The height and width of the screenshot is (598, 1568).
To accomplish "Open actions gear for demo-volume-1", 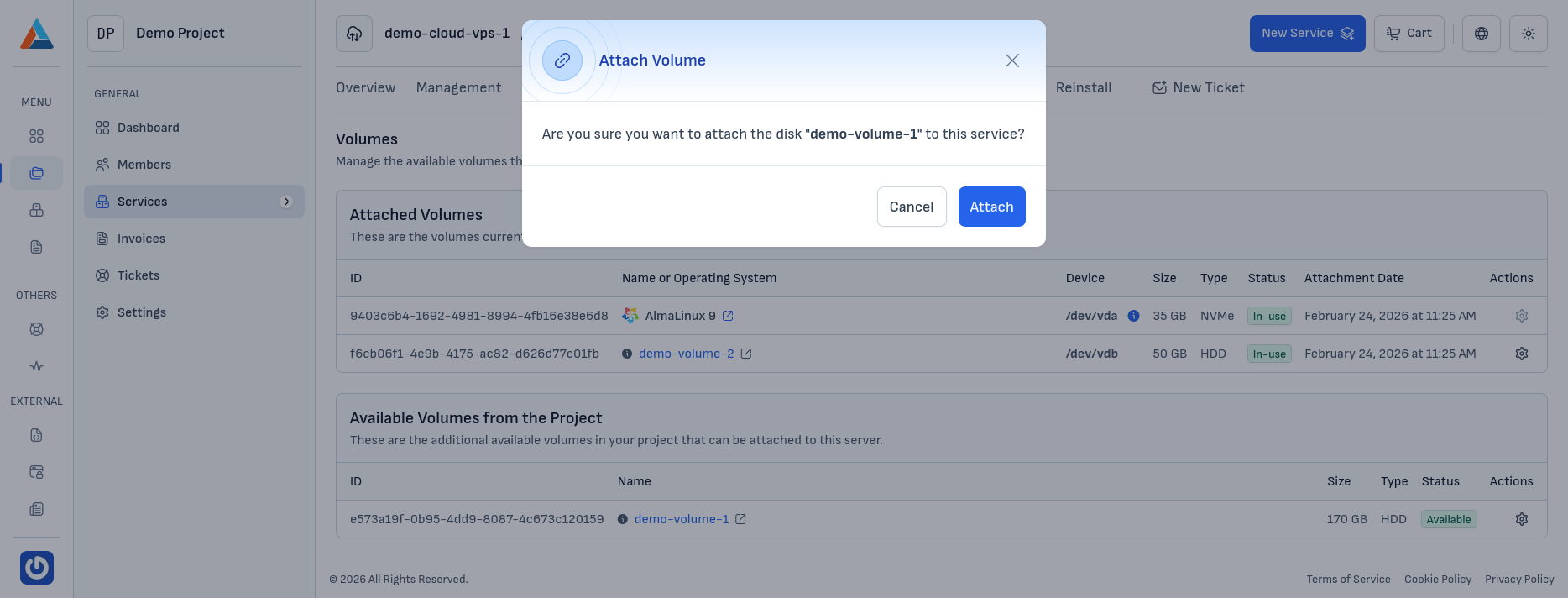I will pyautogui.click(x=1521, y=519).
